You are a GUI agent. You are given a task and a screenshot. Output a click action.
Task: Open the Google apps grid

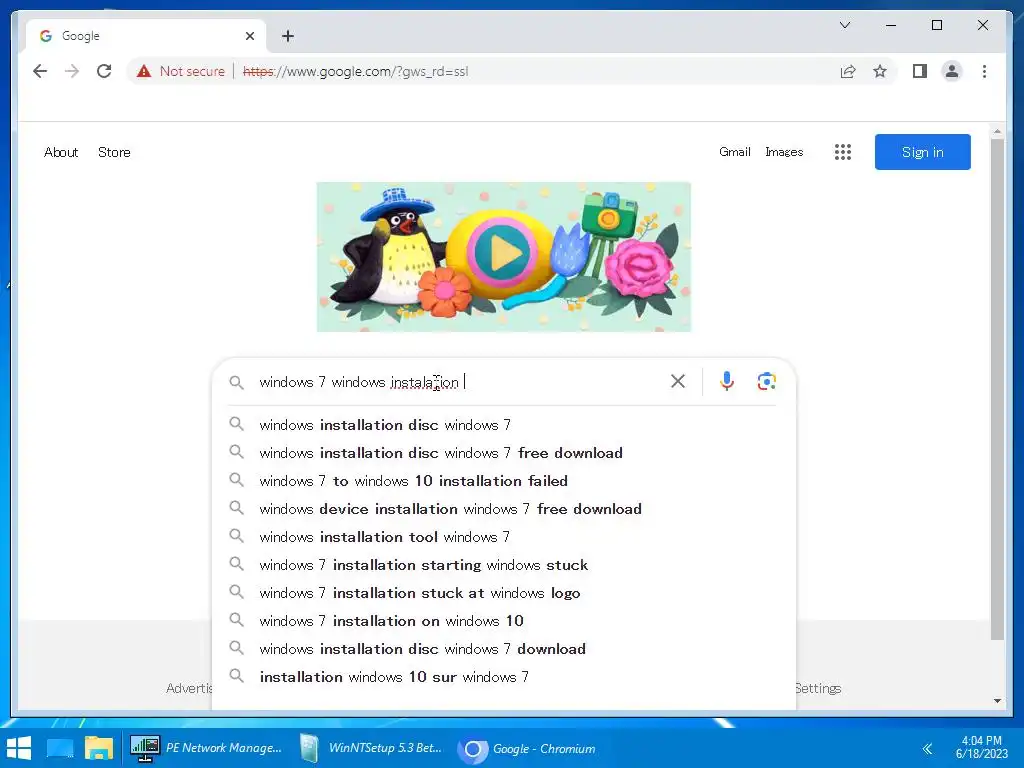(842, 152)
